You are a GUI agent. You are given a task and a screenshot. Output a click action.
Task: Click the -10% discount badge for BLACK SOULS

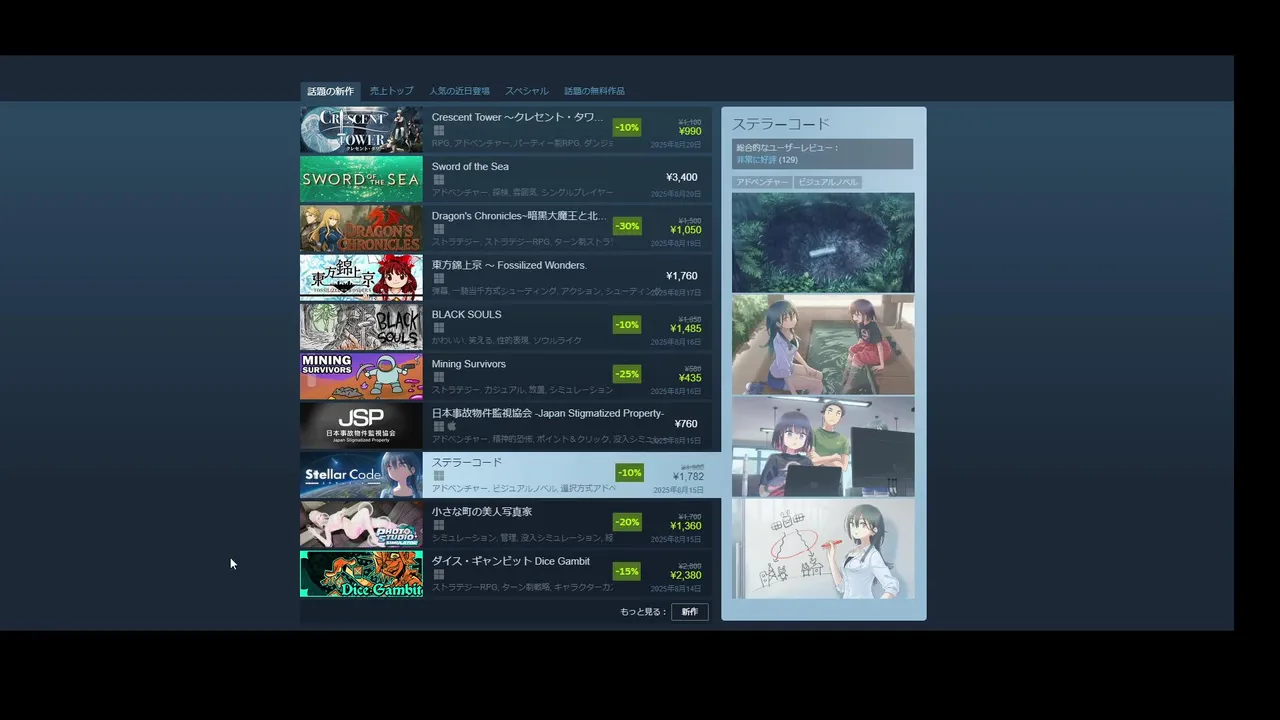tap(627, 325)
